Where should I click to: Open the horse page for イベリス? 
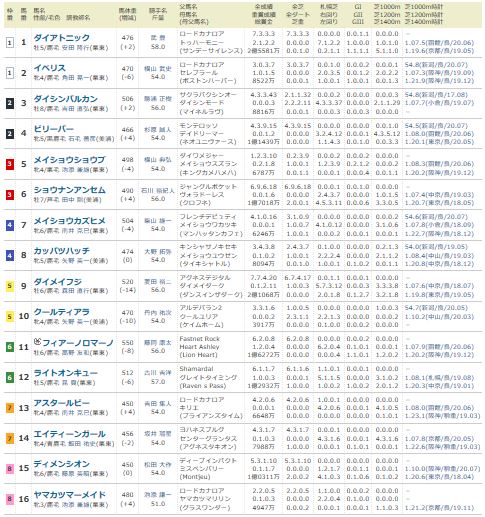coord(49,68)
